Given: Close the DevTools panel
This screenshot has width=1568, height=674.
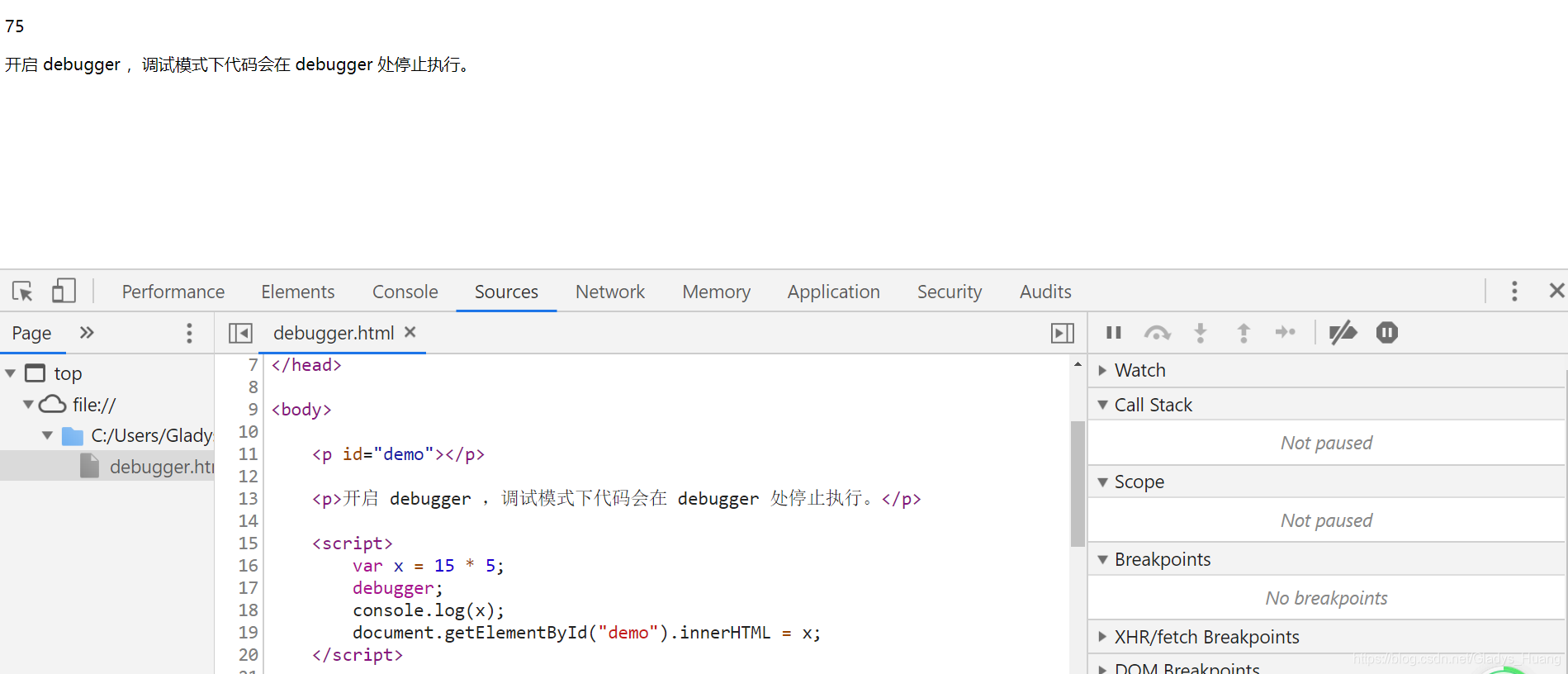Looking at the screenshot, I should (1556, 291).
